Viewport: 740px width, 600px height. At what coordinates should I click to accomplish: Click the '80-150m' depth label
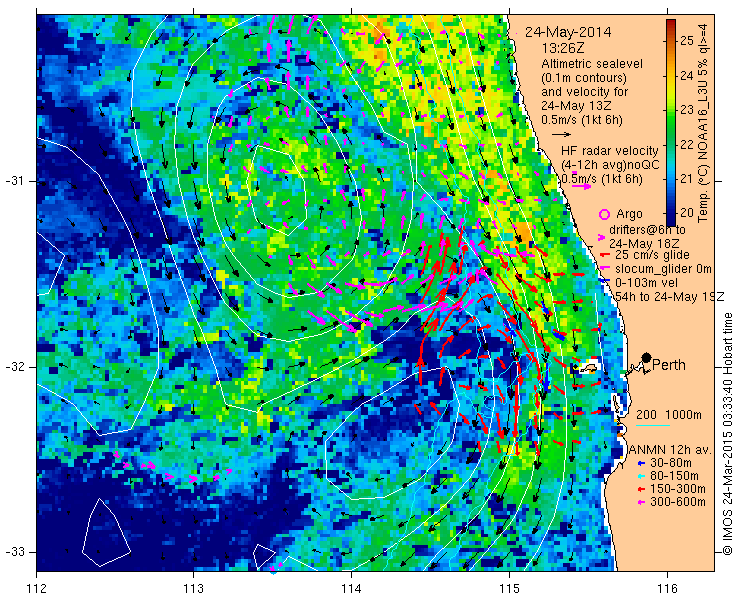coord(674,476)
